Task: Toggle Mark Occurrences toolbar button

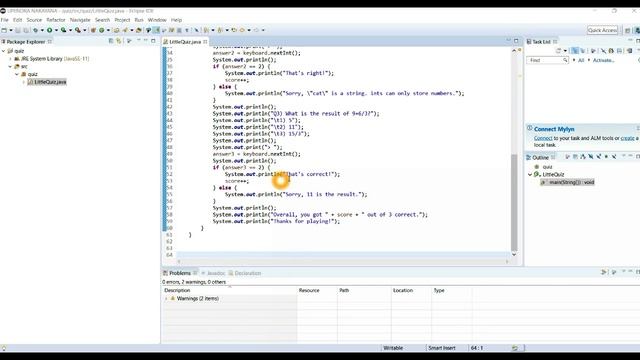Action: coord(156,30)
